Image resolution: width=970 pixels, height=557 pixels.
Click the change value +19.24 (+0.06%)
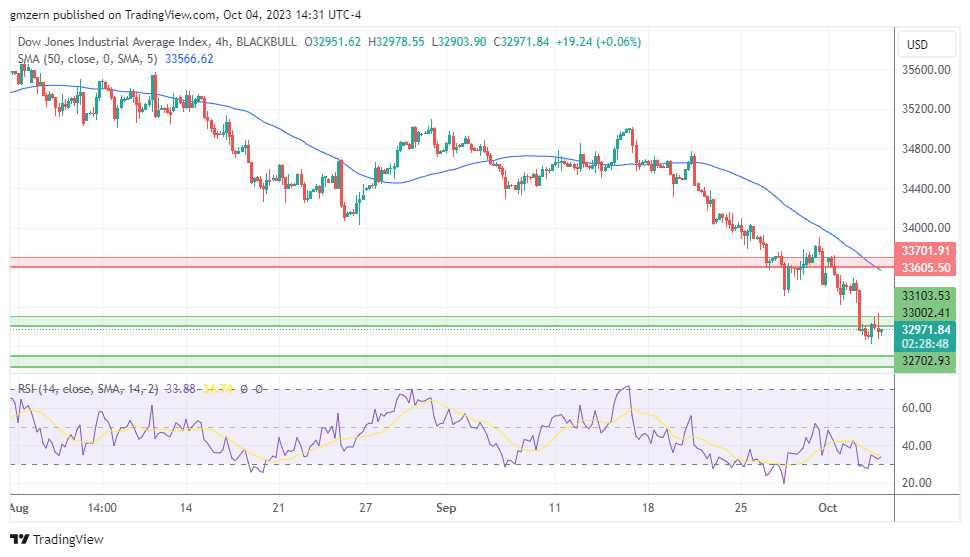(x=598, y=42)
